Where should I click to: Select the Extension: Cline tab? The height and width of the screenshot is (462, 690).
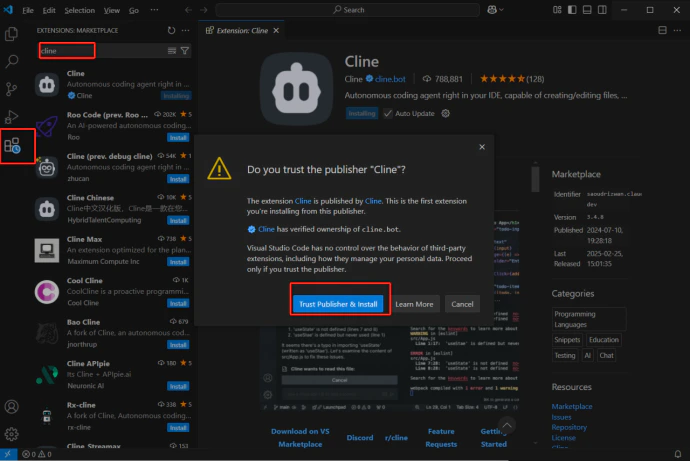point(241,30)
